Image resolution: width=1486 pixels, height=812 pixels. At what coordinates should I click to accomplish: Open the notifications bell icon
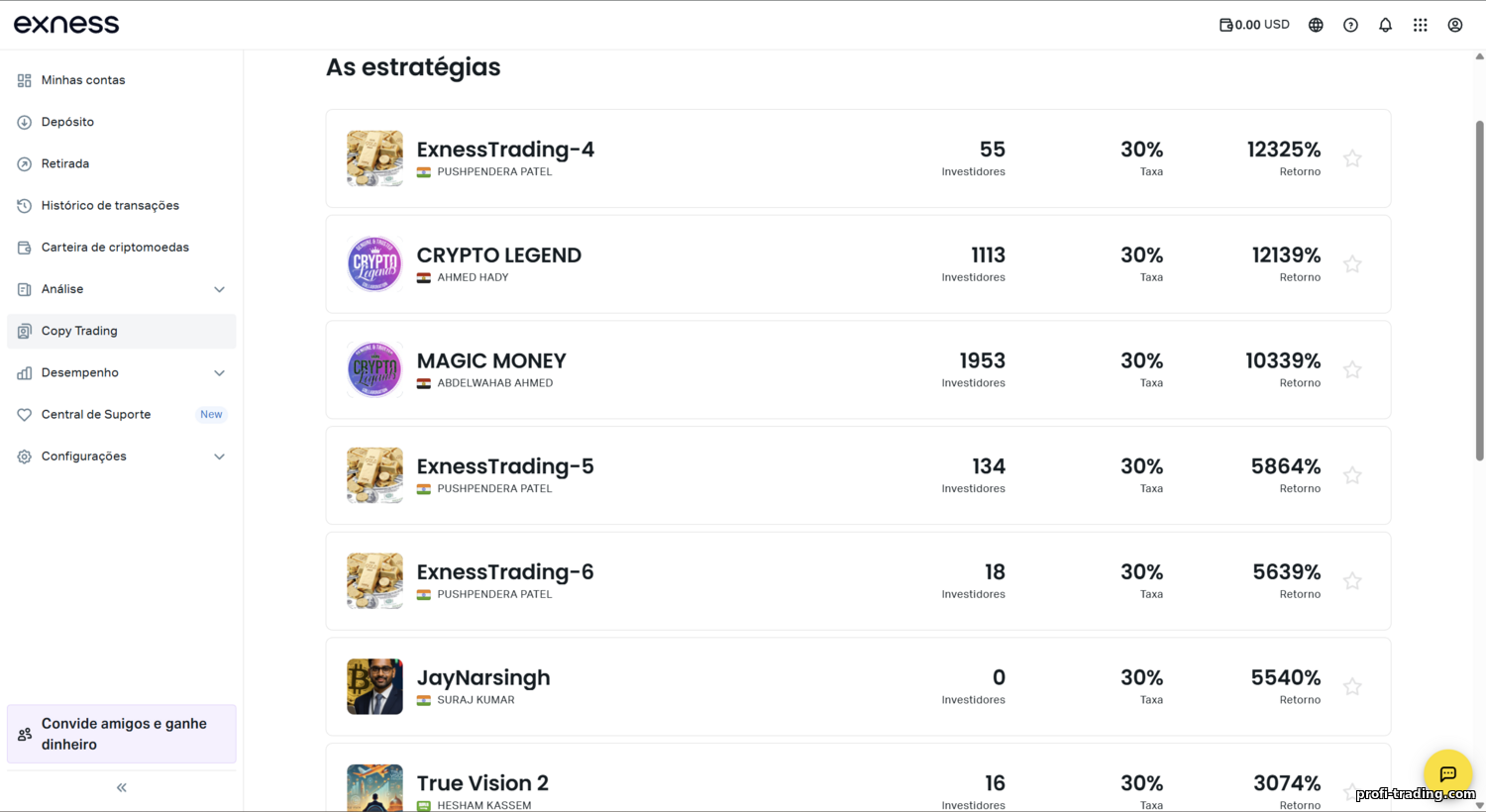(1385, 25)
